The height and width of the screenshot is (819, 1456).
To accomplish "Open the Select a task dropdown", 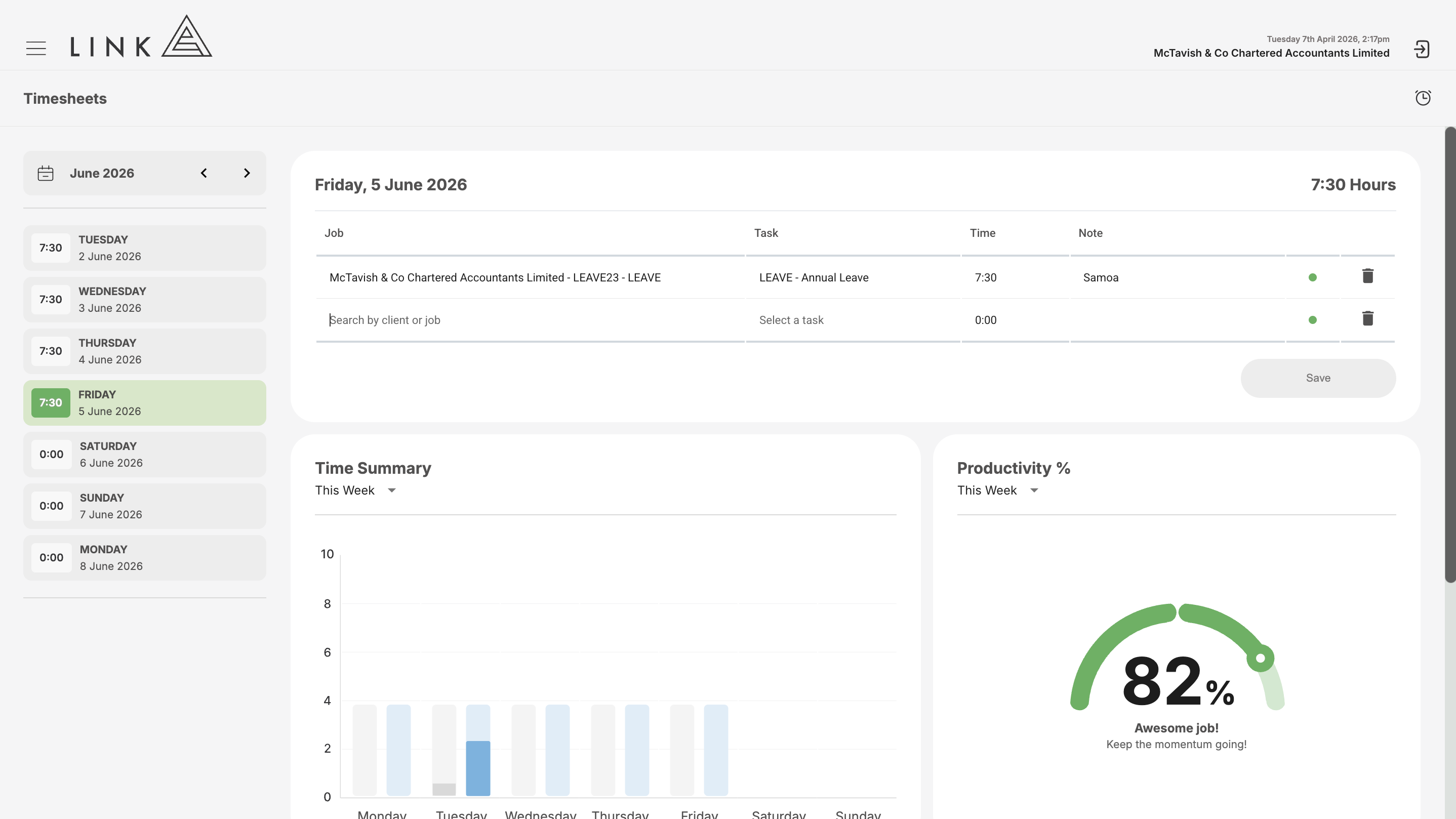I will click(x=853, y=320).
